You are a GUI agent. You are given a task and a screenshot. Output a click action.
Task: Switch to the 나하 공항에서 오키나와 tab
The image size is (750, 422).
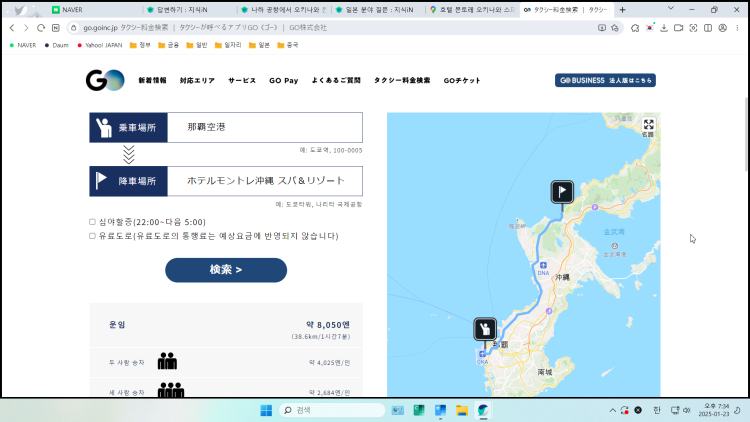click(284, 10)
